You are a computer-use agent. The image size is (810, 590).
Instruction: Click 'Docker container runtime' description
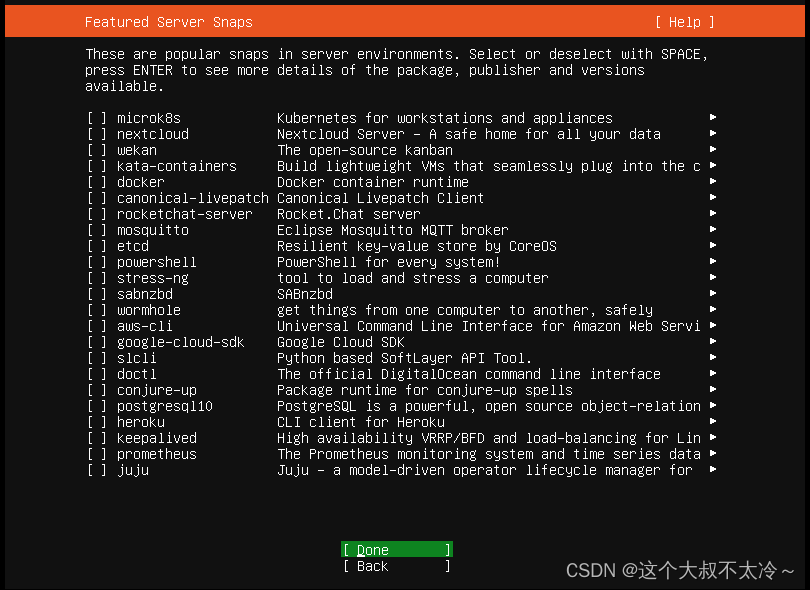click(x=372, y=182)
